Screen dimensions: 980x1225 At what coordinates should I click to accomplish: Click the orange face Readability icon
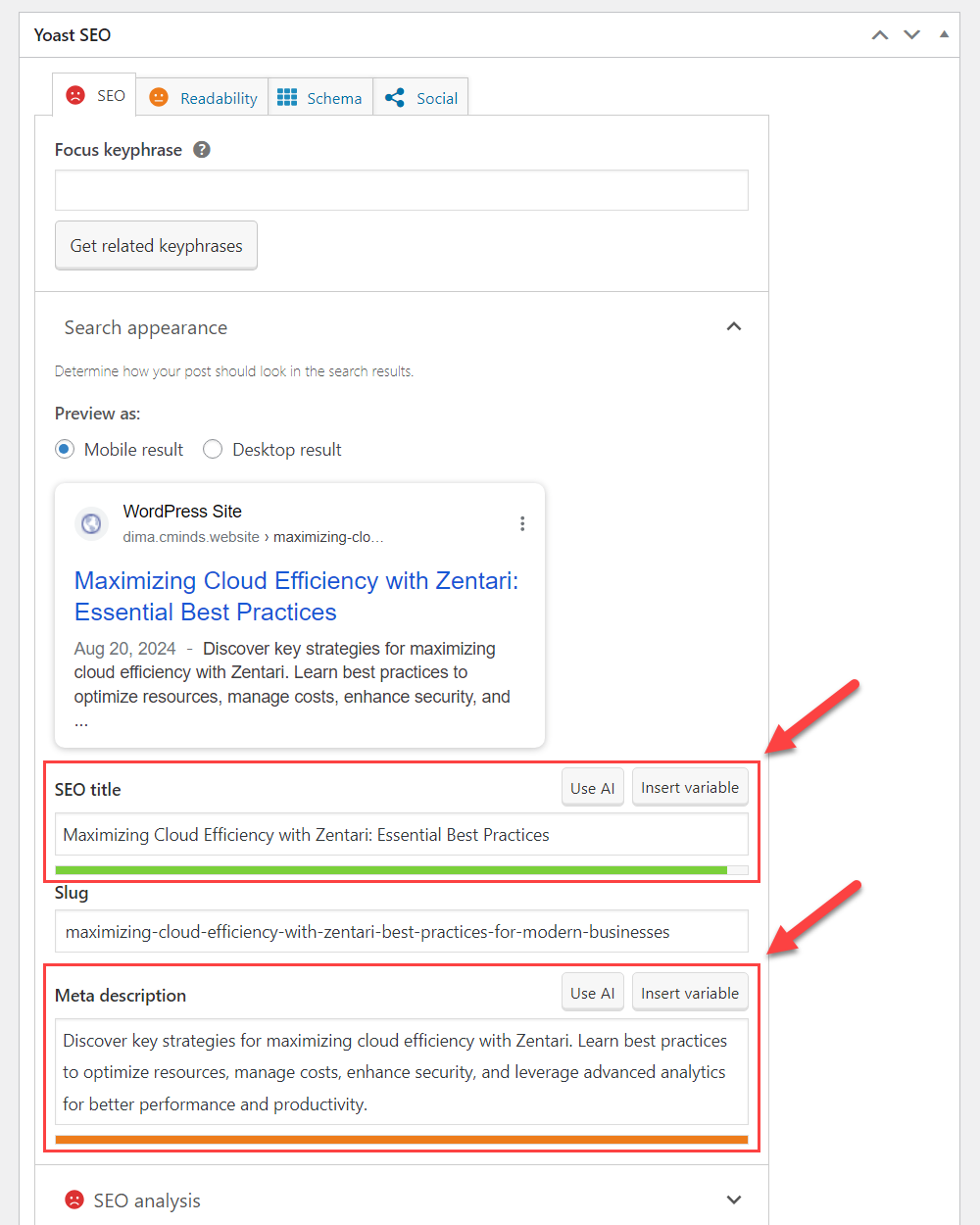159,97
